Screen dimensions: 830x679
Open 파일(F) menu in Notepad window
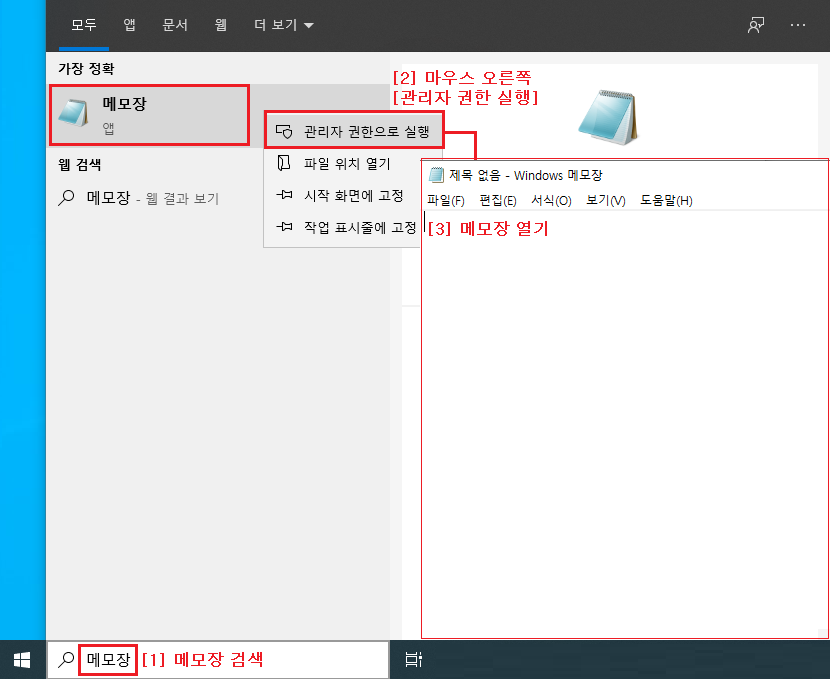click(446, 201)
